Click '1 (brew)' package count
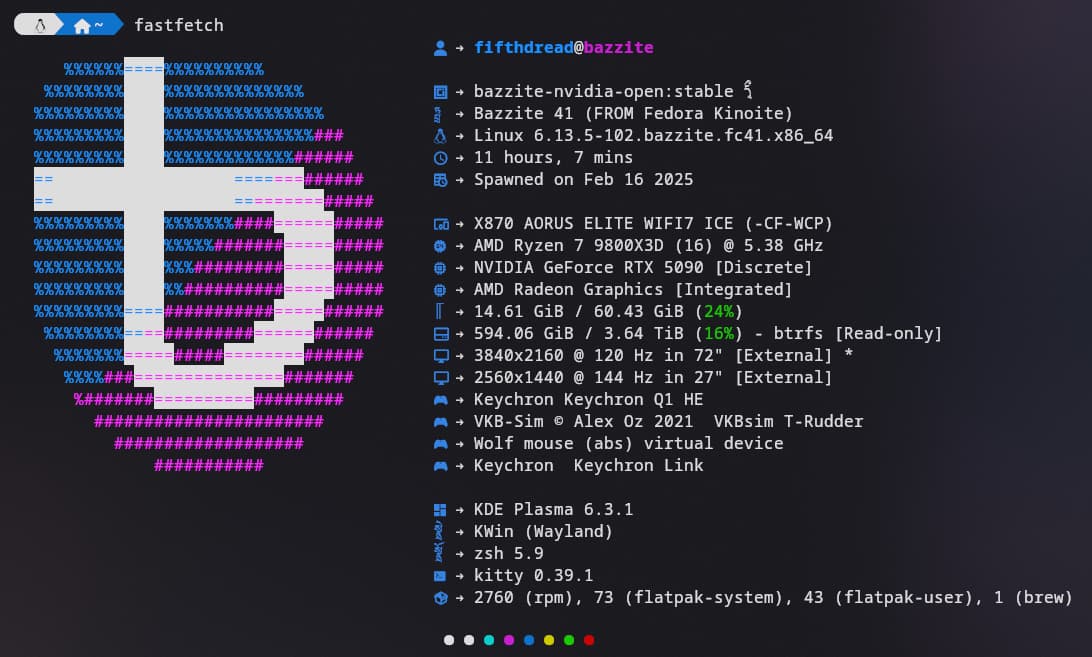 click(1033, 597)
